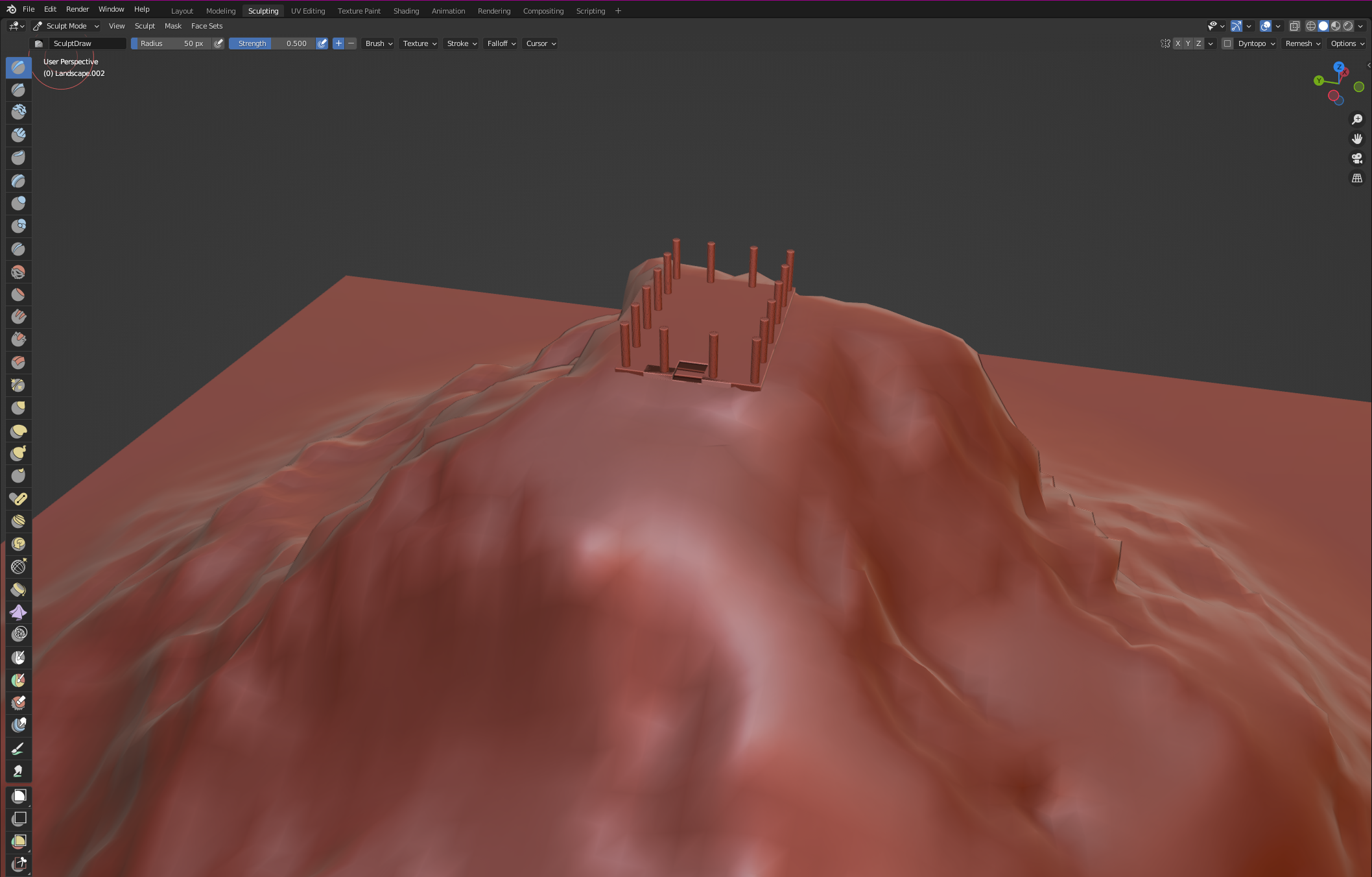Screen dimensions: 1372x877
Task: Select the Draw sculpt brush tool
Action: (18, 67)
